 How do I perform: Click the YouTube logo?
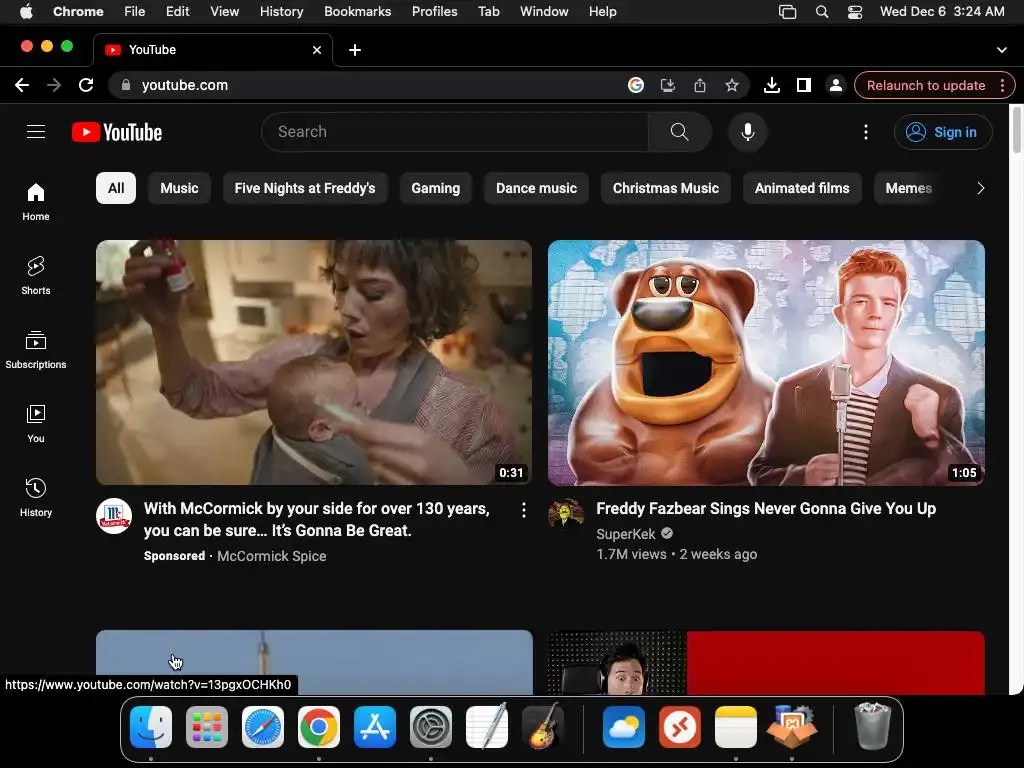(117, 132)
